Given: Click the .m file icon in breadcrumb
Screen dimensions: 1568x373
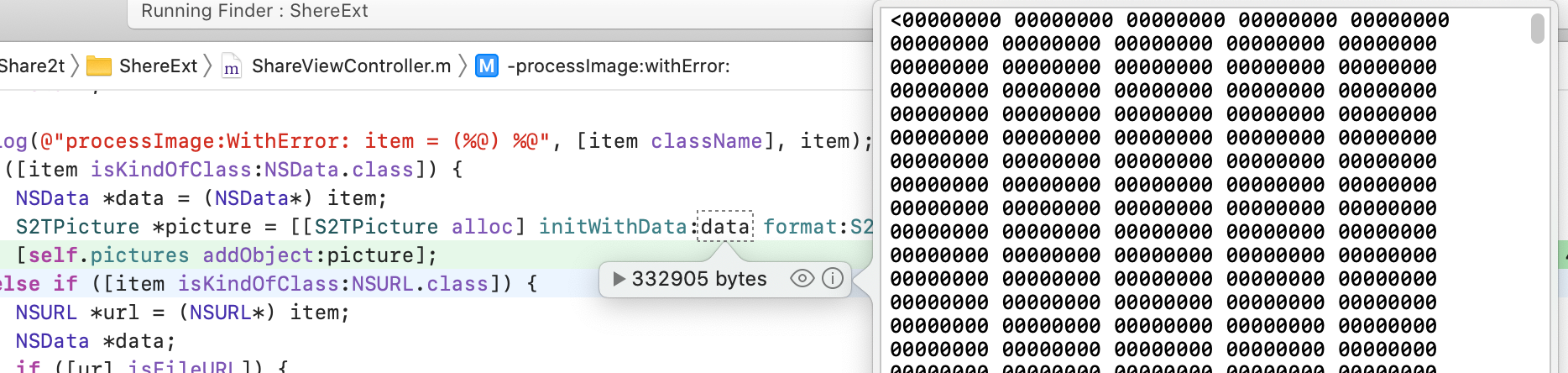Looking at the screenshot, I should point(231,66).
